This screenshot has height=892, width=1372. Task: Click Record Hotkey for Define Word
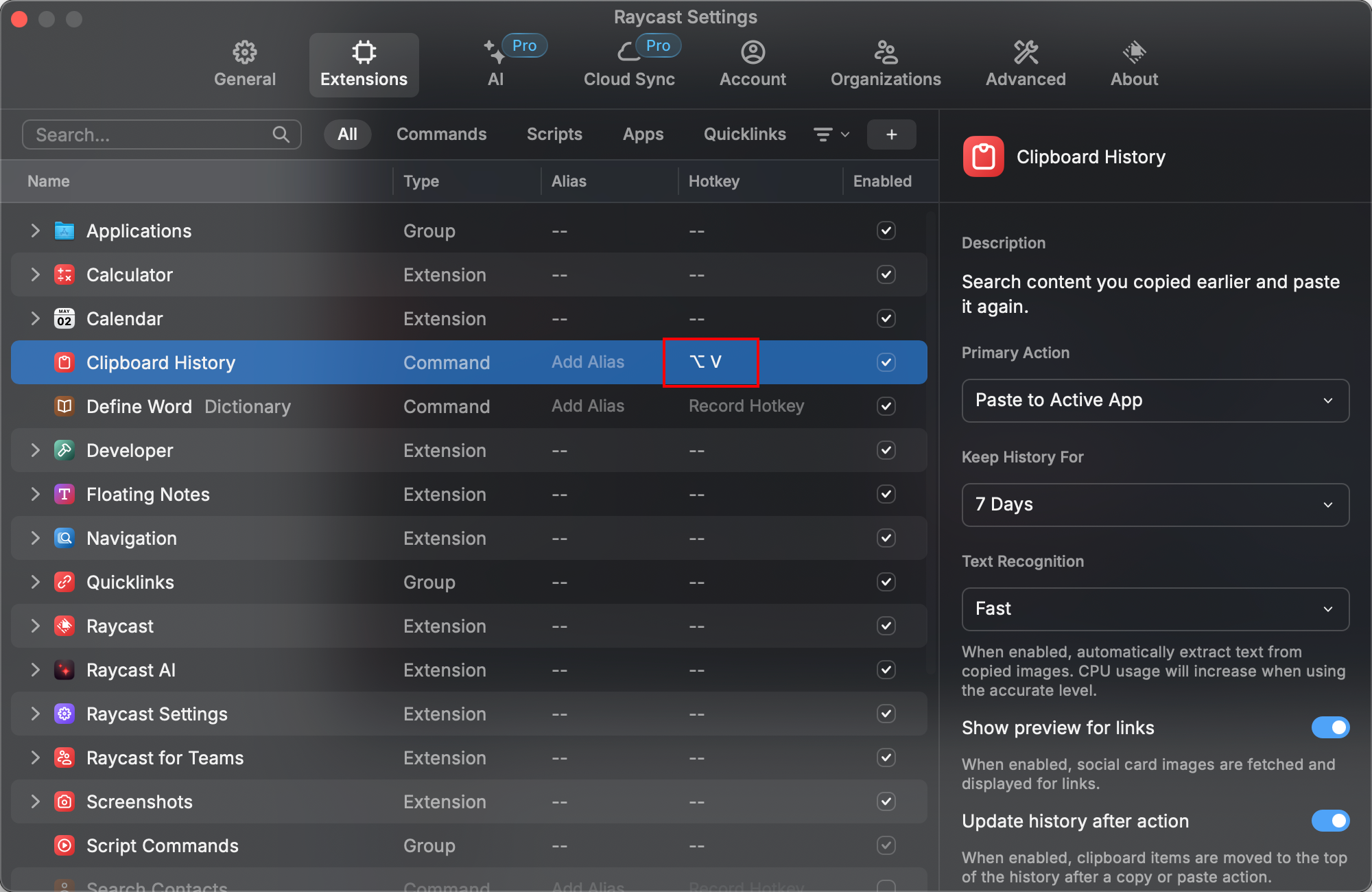(x=746, y=406)
